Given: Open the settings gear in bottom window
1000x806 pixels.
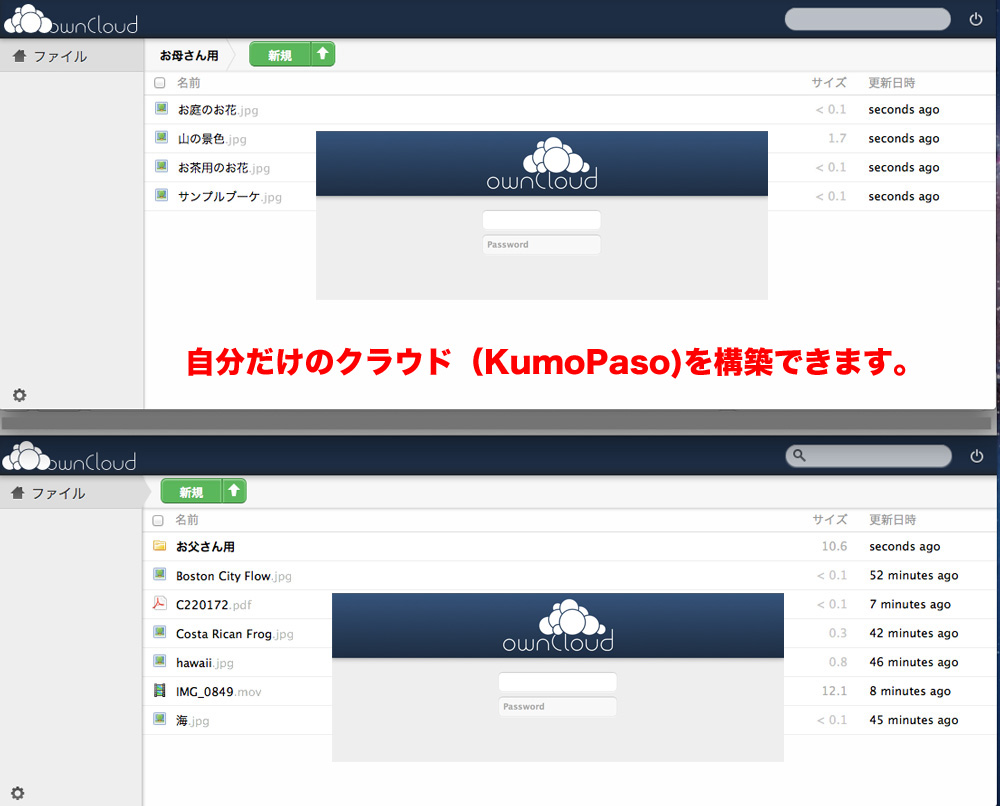Looking at the screenshot, I should point(18,793).
